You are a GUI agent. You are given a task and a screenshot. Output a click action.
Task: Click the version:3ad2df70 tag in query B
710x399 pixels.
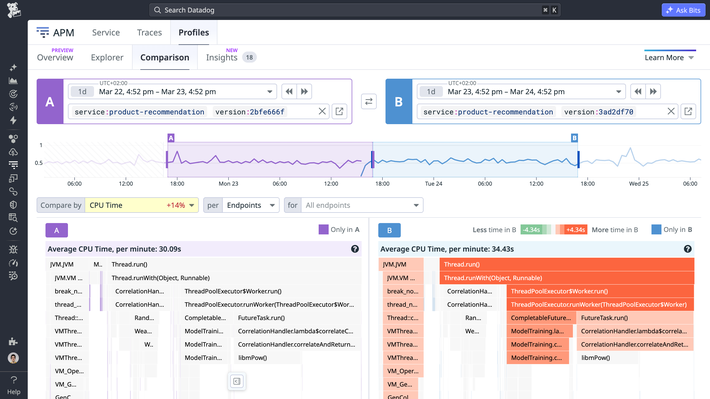599,112
